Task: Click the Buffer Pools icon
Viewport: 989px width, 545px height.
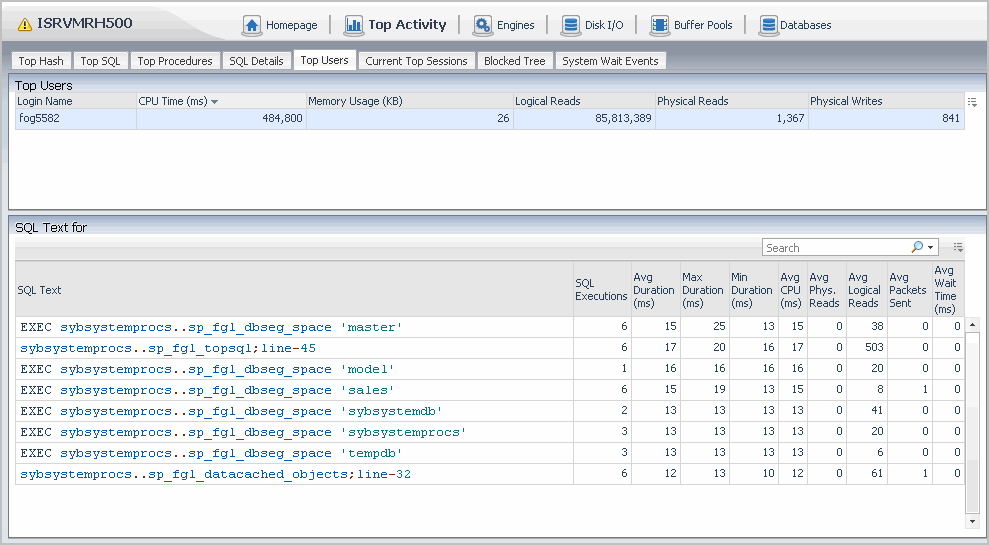Action: coord(660,25)
